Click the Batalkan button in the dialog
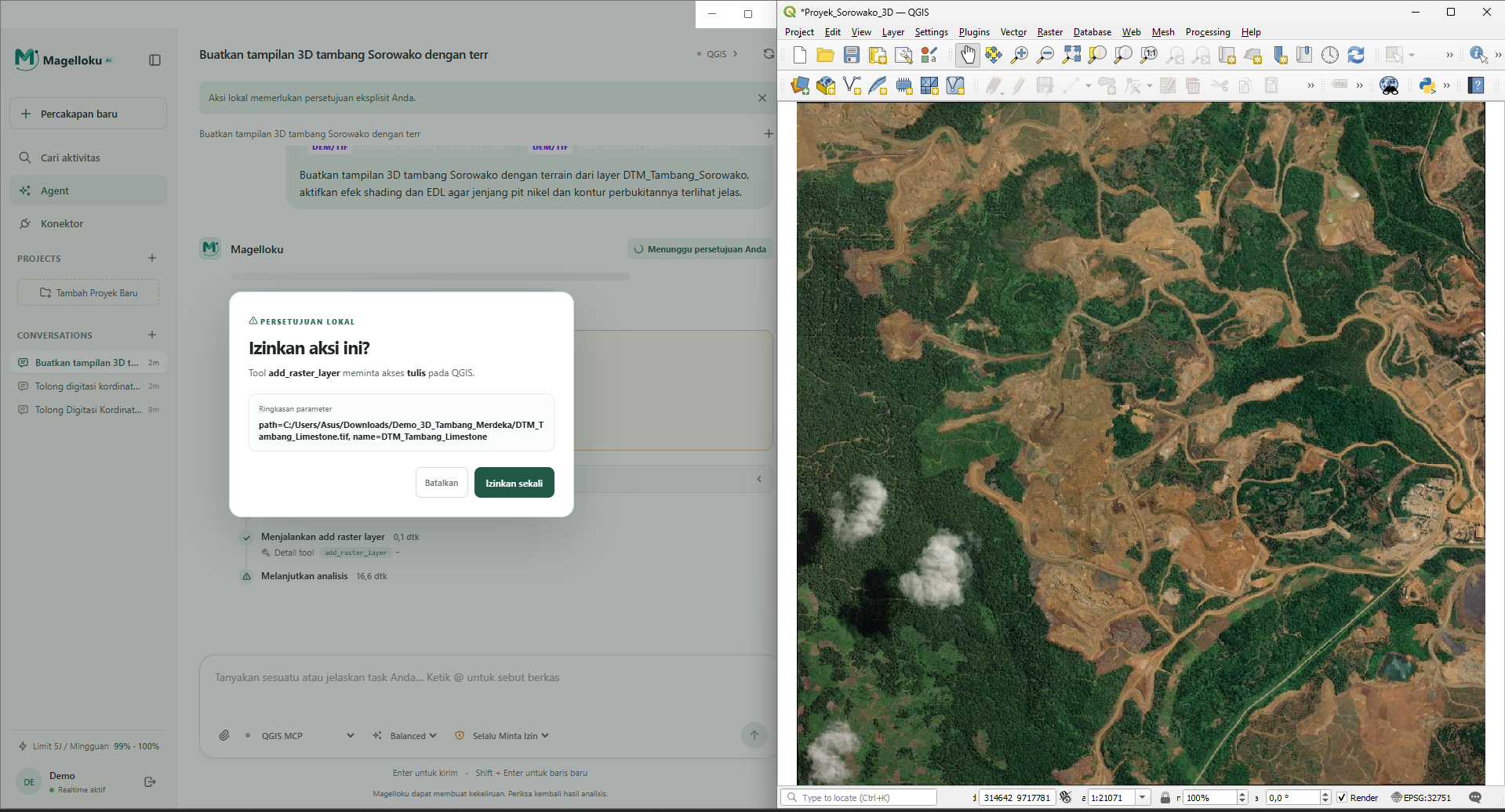Viewport: 1505px width, 812px height. [442, 483]
